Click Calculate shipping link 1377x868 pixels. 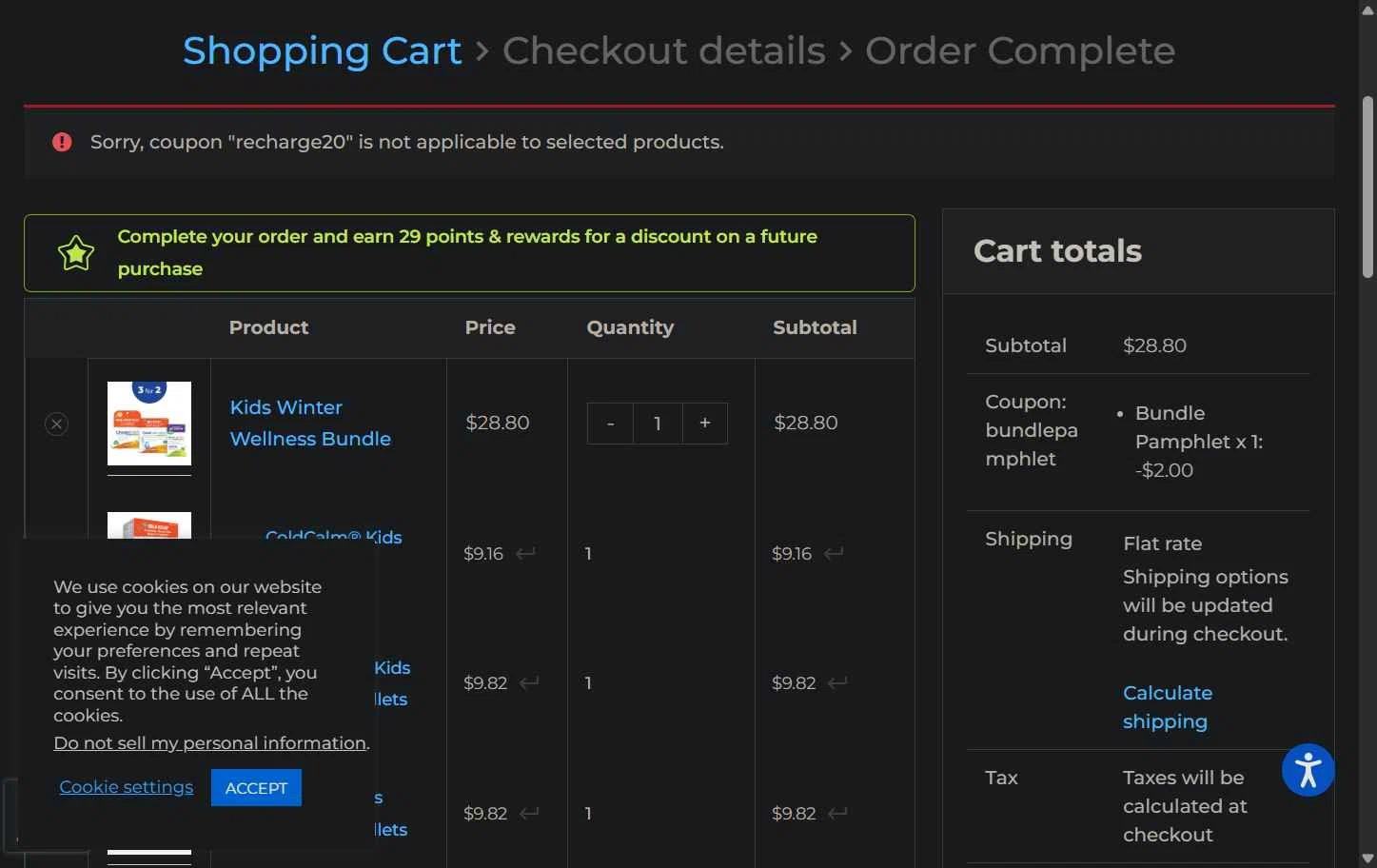(x=1168, y=707)
